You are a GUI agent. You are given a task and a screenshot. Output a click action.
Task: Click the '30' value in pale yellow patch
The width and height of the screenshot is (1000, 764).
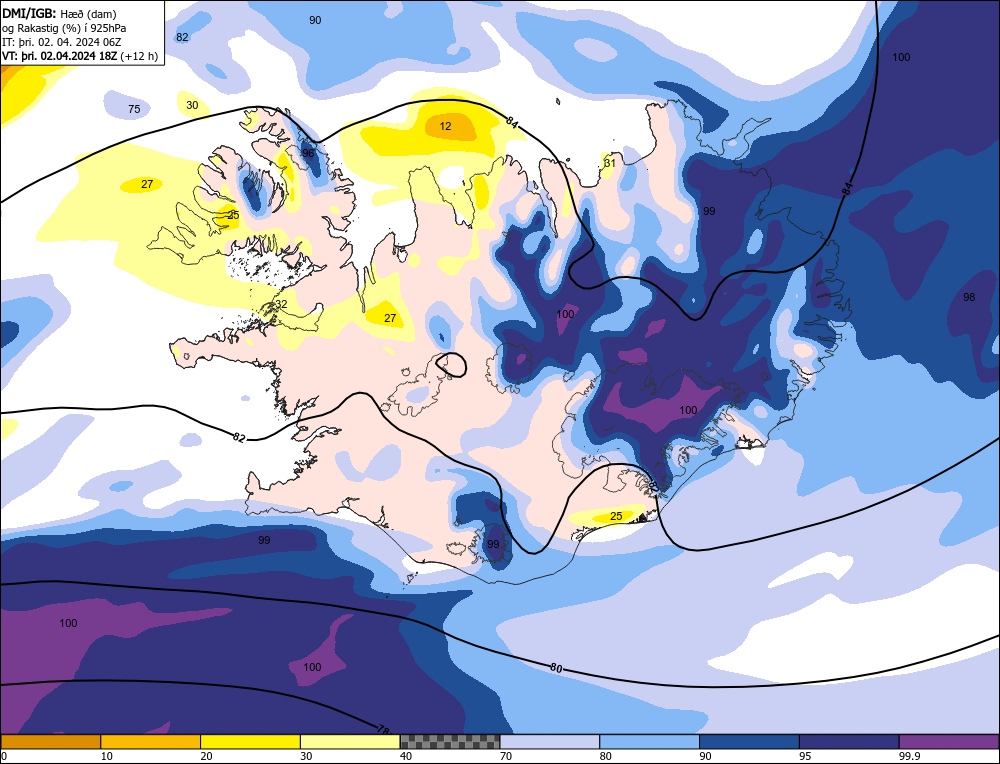pyautogui.click(x=192, y=105)
